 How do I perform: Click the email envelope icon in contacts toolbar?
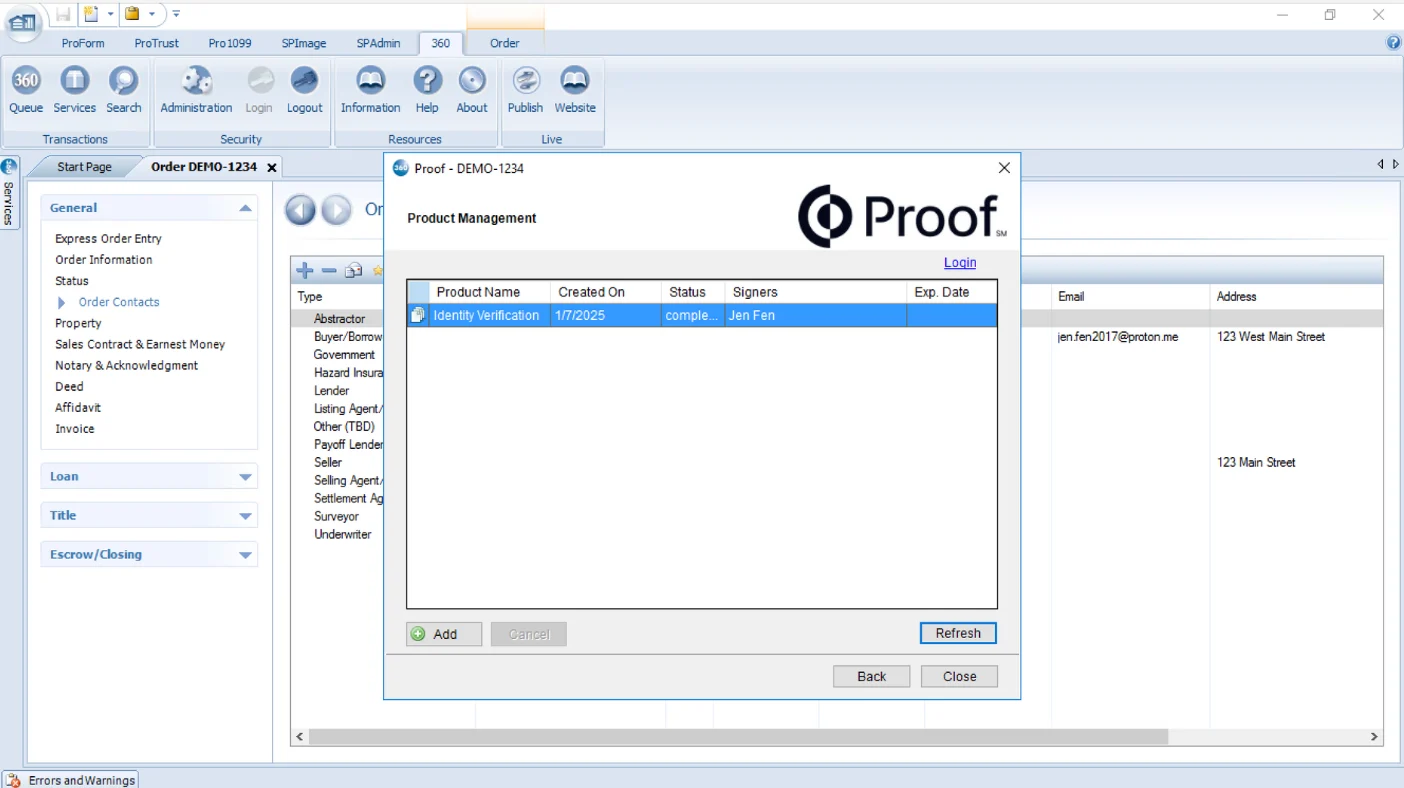tap(353, 271)
